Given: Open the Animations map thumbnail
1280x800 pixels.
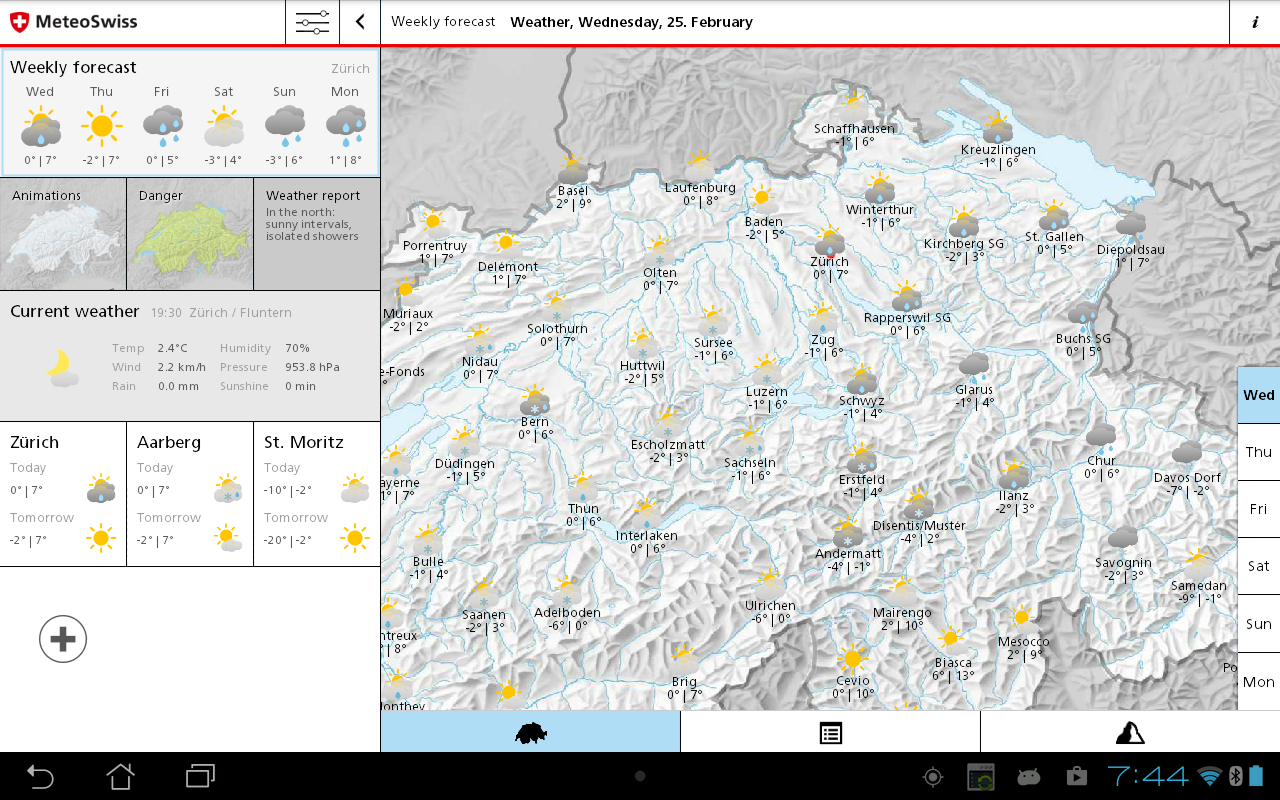Looking at the screenshot, I should coord(63,234).
